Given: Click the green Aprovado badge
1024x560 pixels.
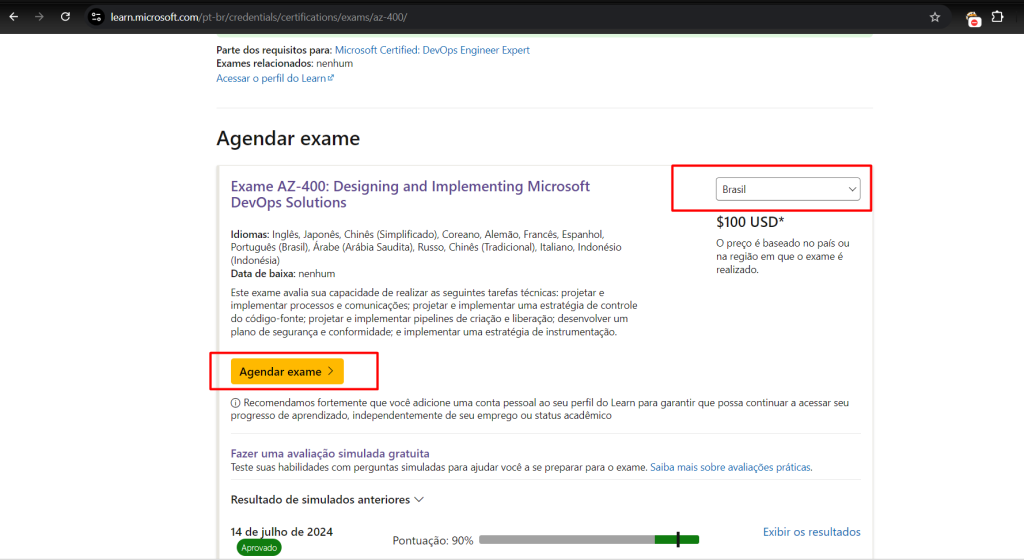Looking at the screenshot, I should pos(258,548).
